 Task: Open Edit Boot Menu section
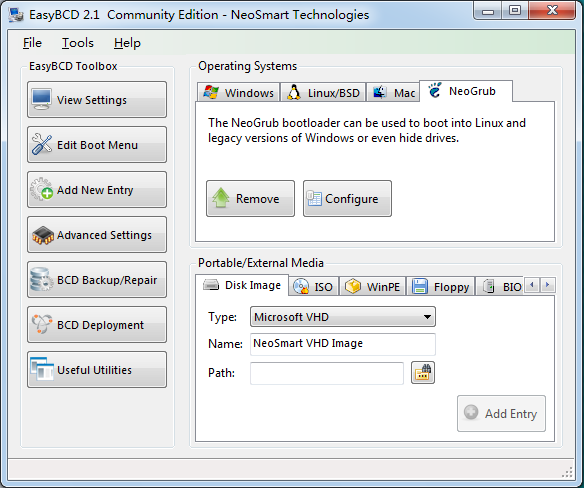pos(97,145)
